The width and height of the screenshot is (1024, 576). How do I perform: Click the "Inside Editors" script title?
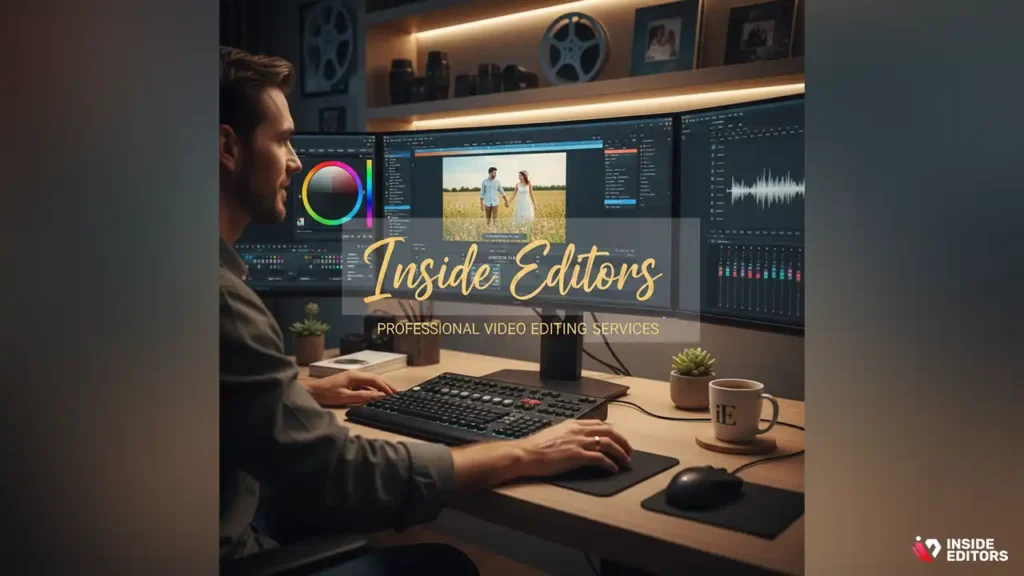(x=513, y=270)
